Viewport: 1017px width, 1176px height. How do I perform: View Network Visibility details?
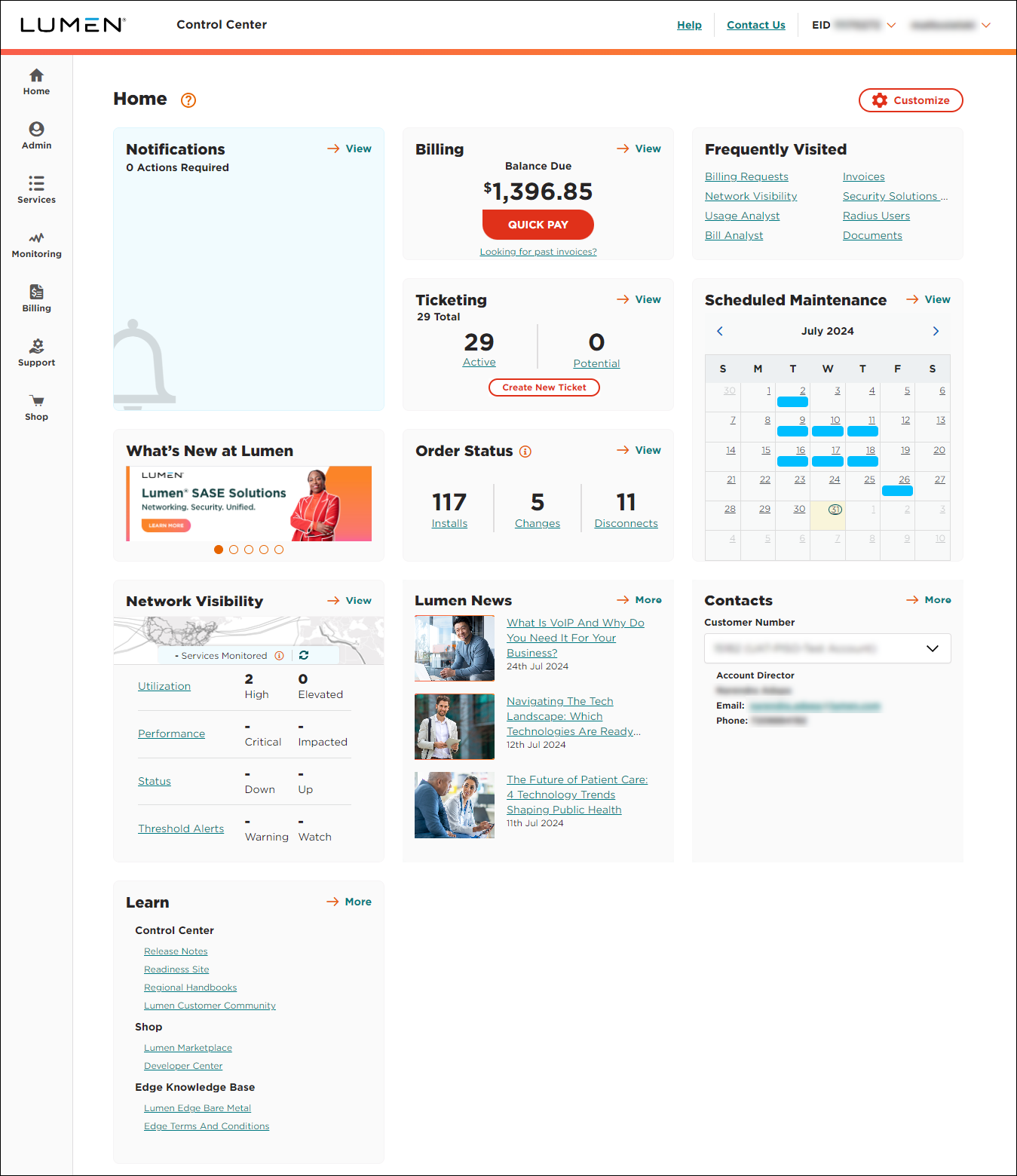click(x=349, y=601)
